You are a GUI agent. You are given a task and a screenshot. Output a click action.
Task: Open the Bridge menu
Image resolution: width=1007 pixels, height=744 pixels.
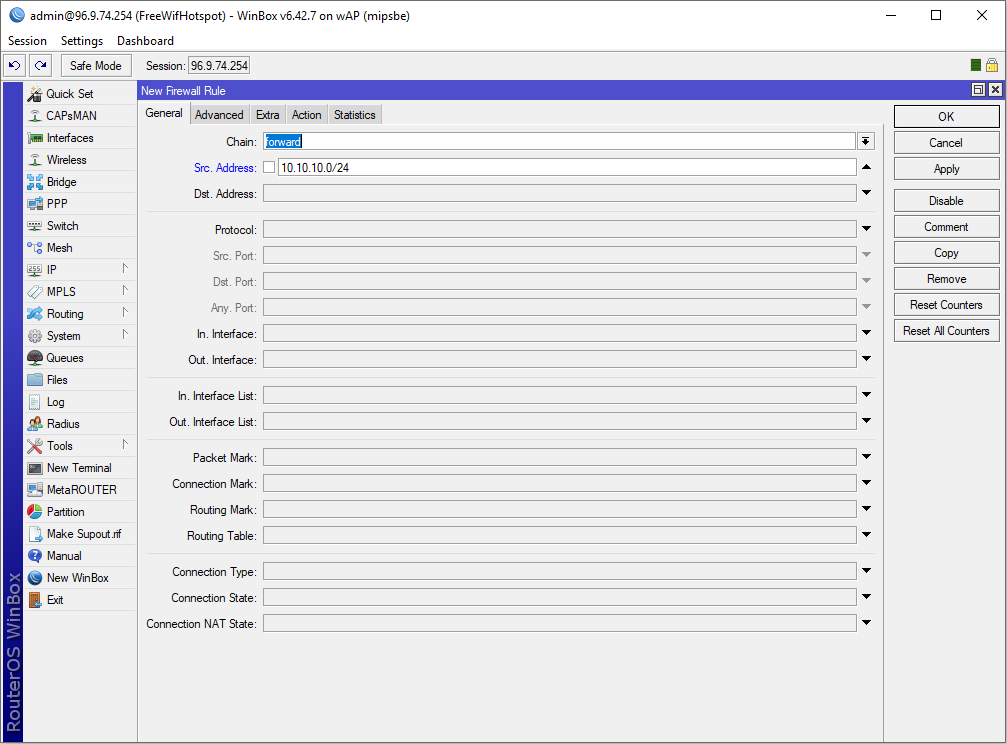[x=80, y=182]
